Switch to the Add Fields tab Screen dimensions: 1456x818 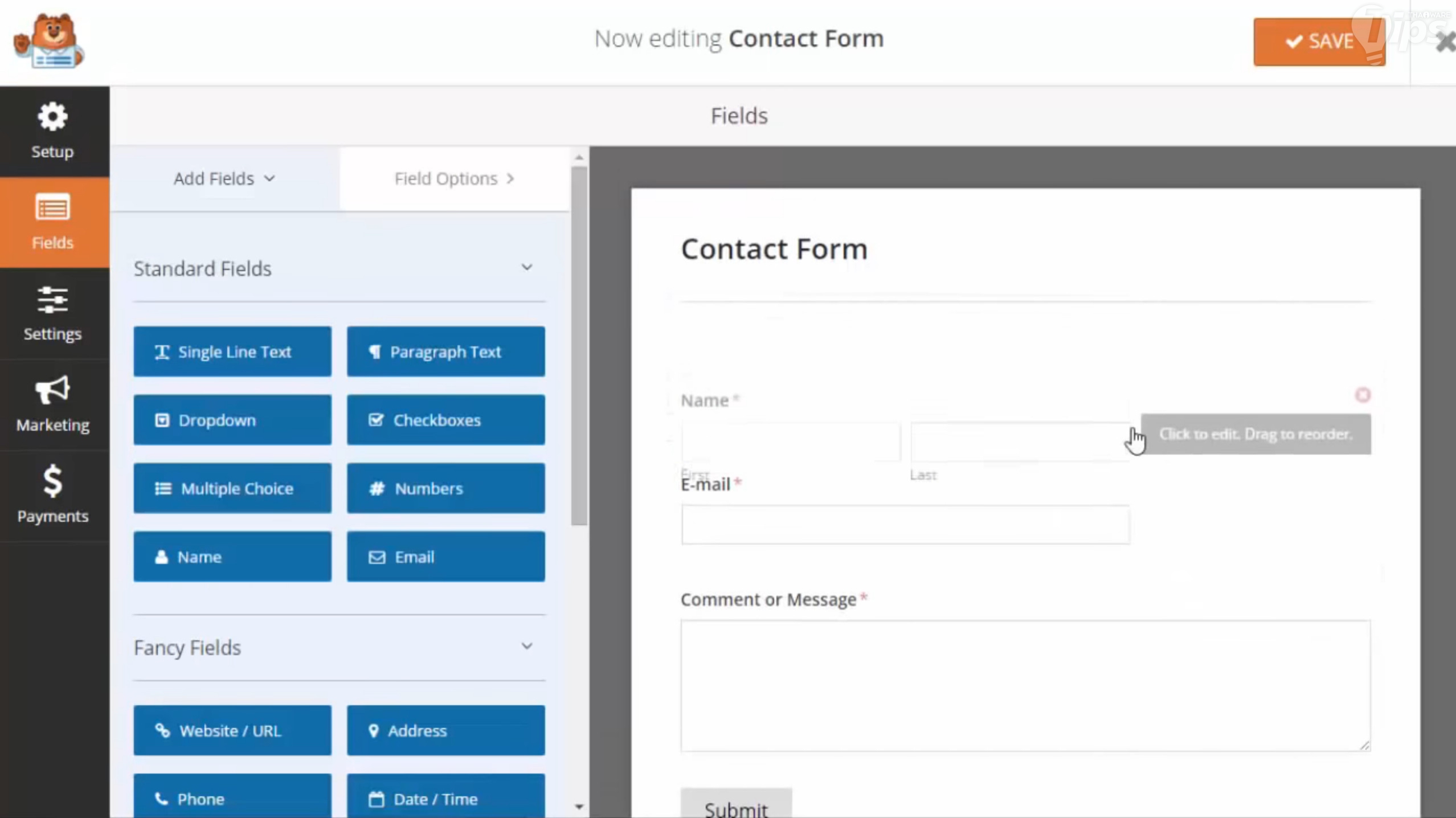tap(224, 178)
